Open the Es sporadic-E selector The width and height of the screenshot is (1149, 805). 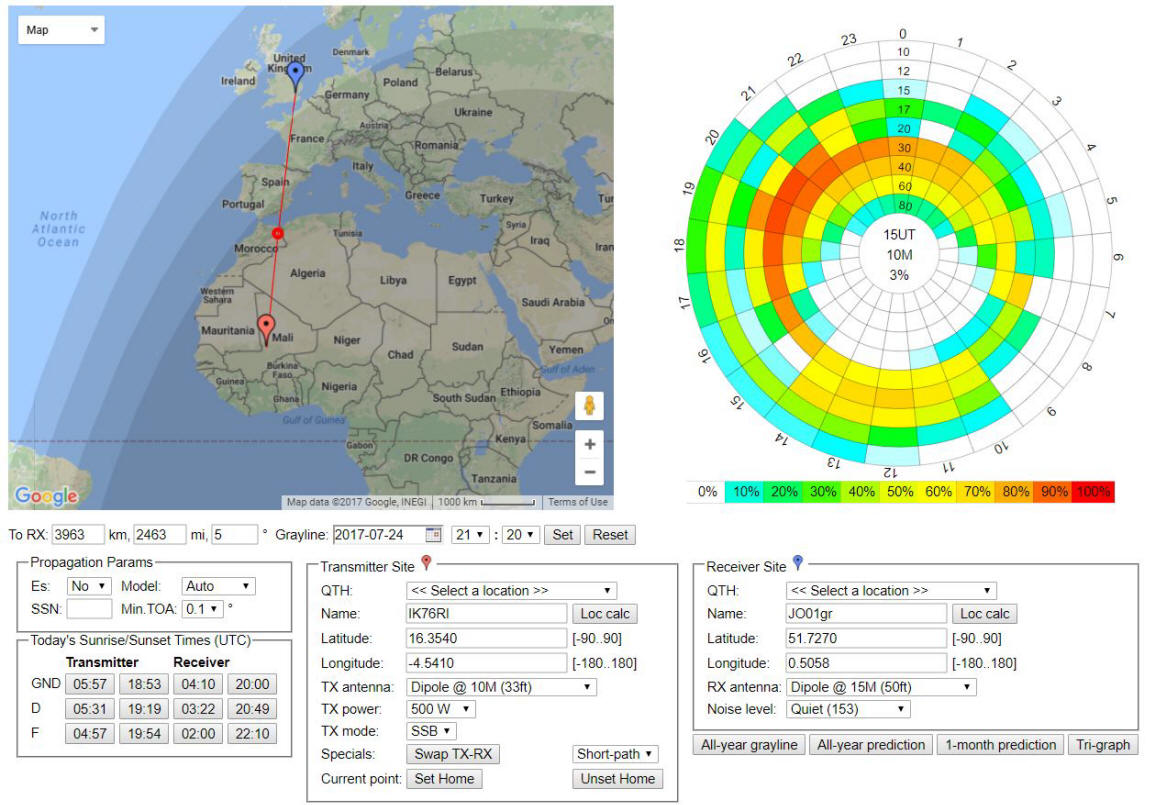[x=88, y=586]
